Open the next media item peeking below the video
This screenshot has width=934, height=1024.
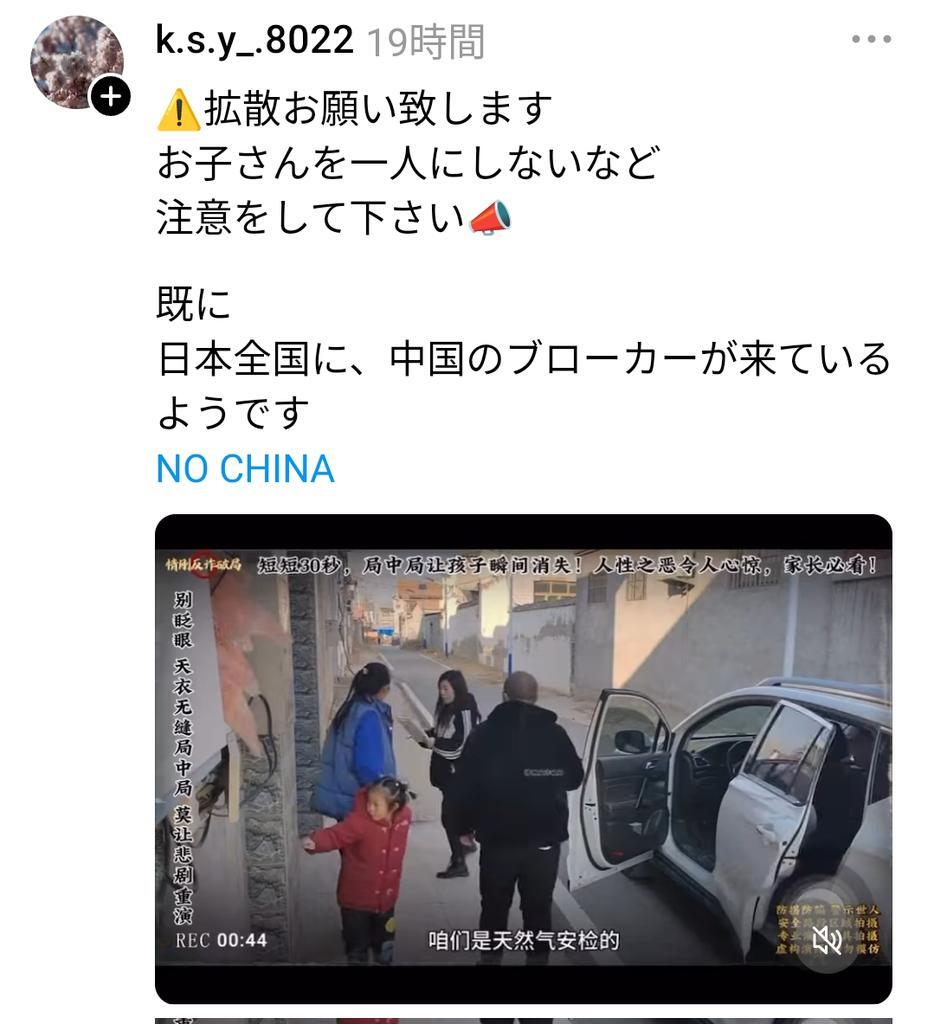(x=523, y=1020)
